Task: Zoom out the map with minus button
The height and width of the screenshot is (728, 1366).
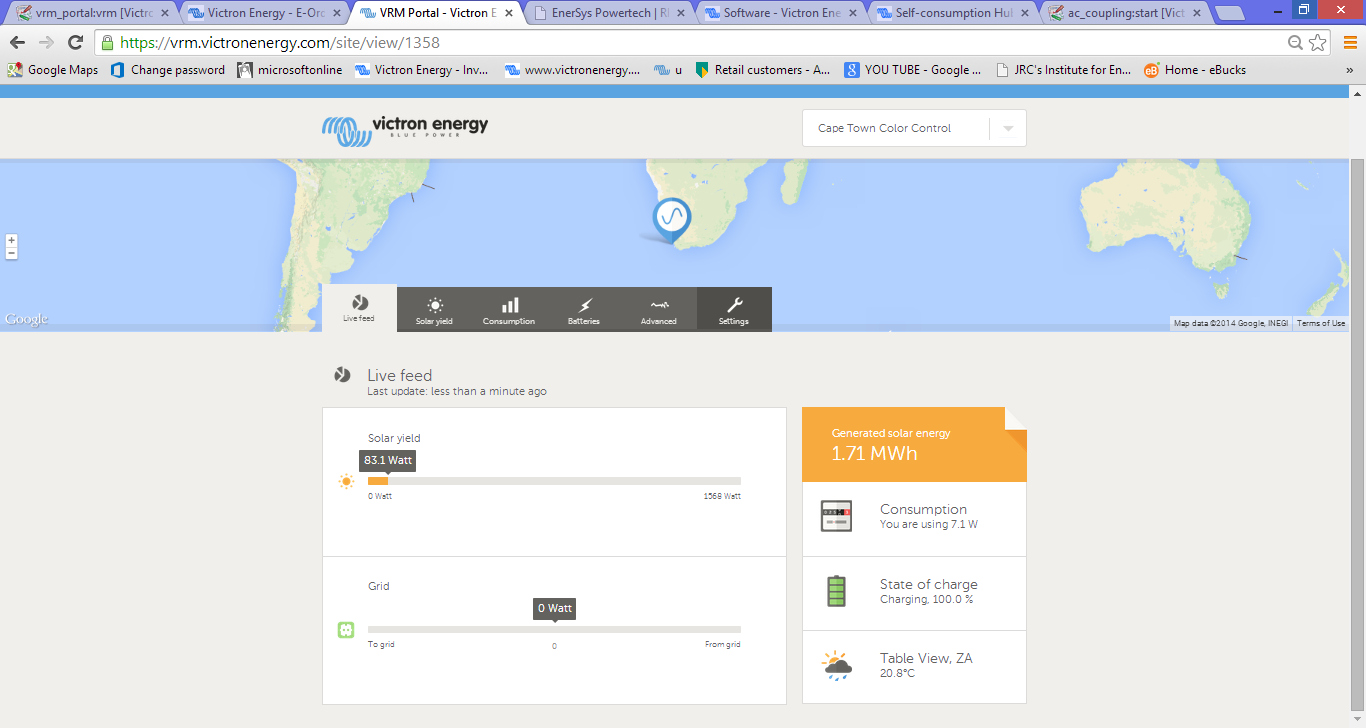Action: 11,254
